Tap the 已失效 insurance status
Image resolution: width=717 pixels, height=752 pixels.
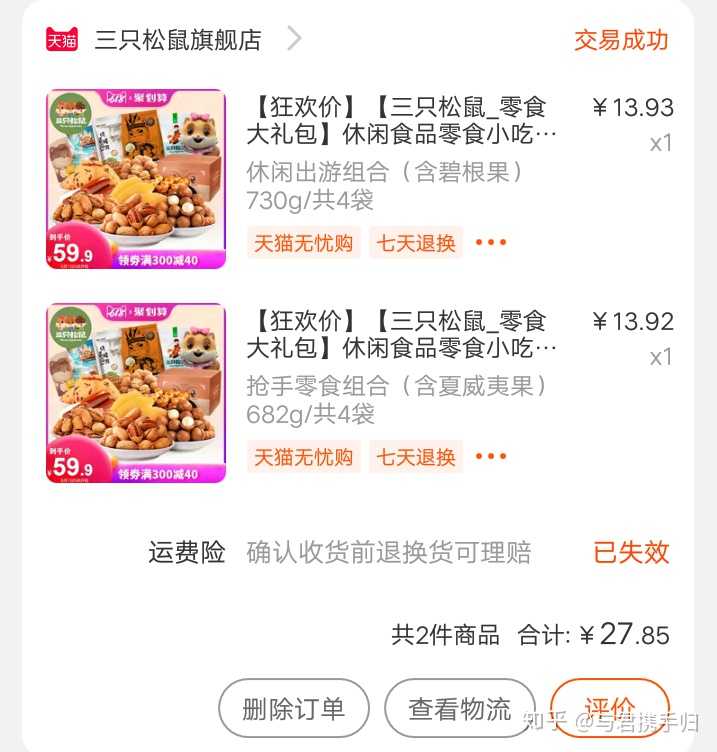click(631, 552)
